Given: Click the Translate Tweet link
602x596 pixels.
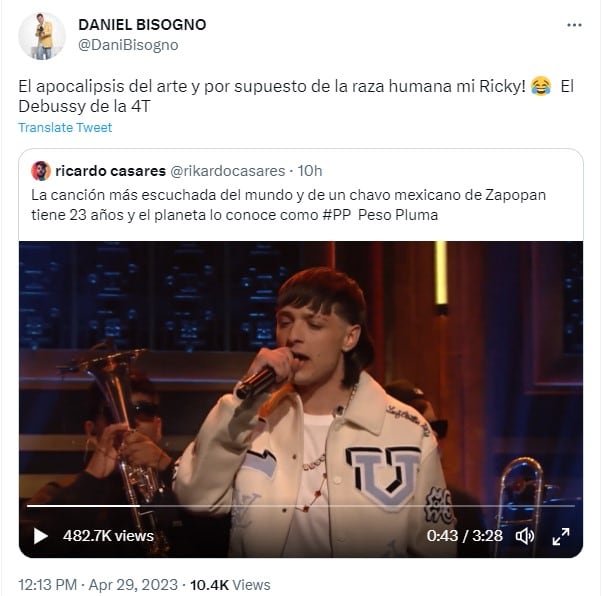Looking at the screenshot, I should point(65,127).
